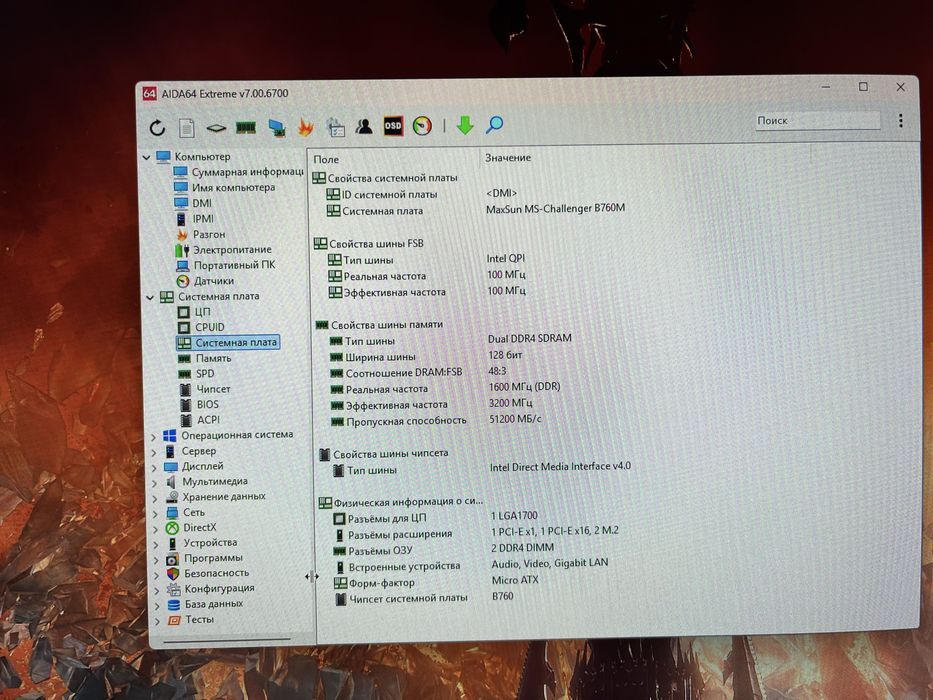Select BIOS tree item
The height and width of the screenshot is (700, 933).
[199, 404]
